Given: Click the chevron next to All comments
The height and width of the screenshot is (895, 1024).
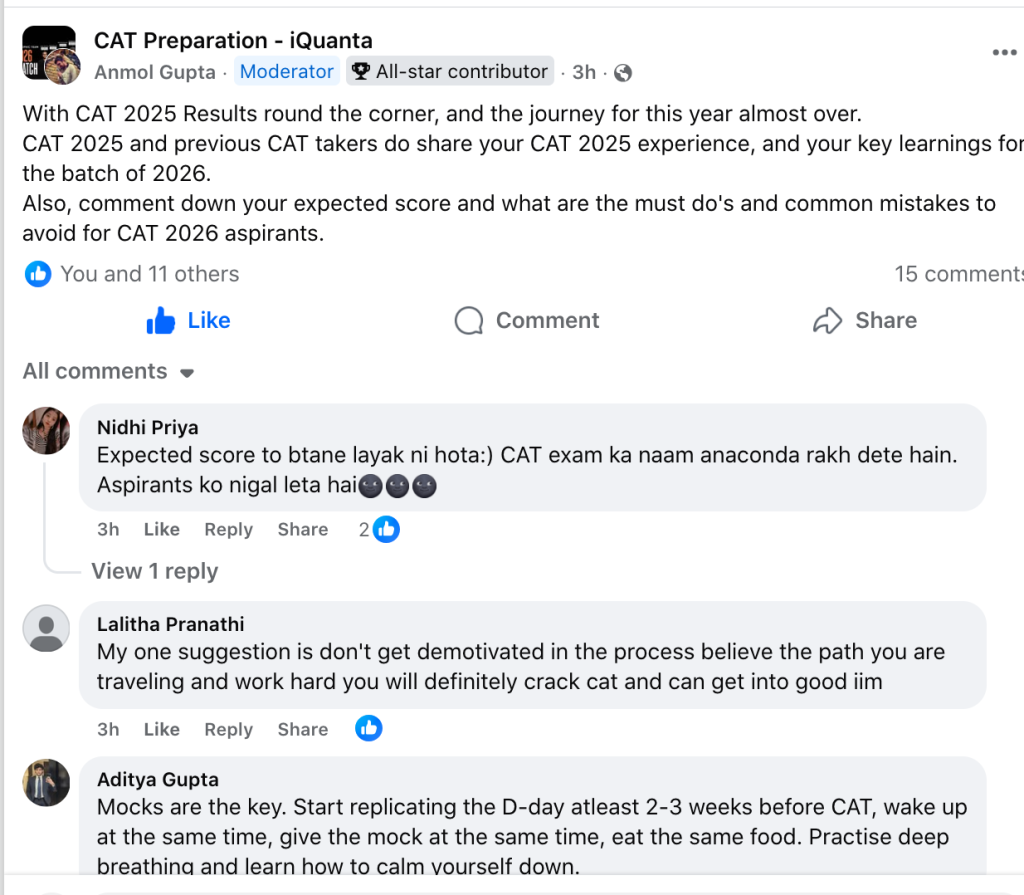Looking at the screenshot, I should click(186, 372).
